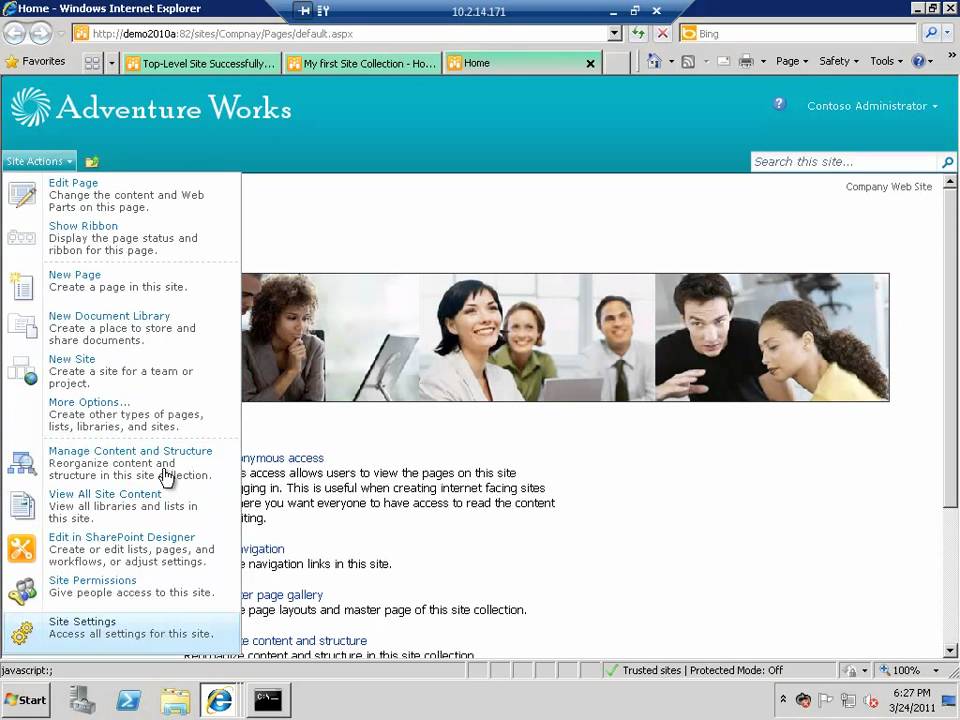Click the New Document Library icon
Screen dimensions: 960x720
pyautogui.click(x=23, y=326)
